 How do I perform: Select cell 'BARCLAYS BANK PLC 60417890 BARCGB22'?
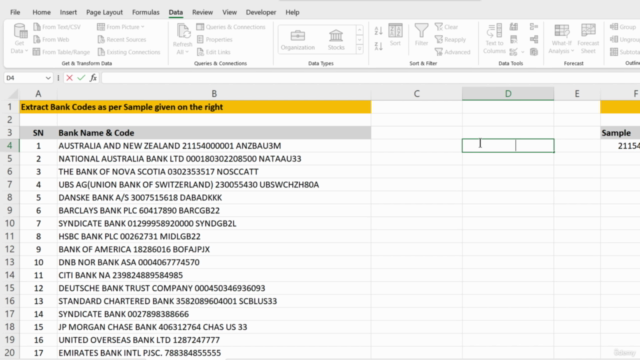coord(214,211)
